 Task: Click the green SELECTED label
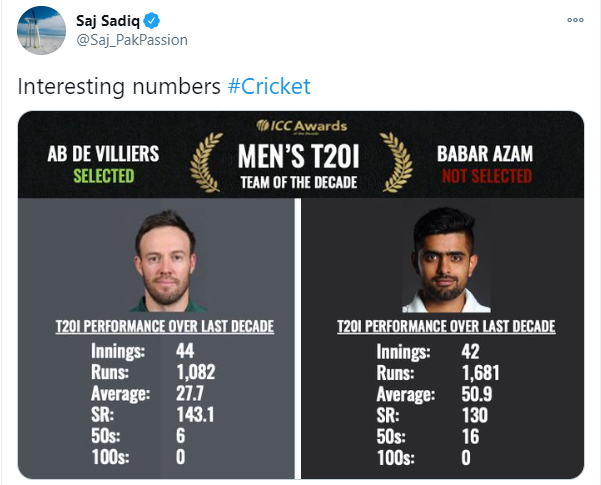[104, 175]
